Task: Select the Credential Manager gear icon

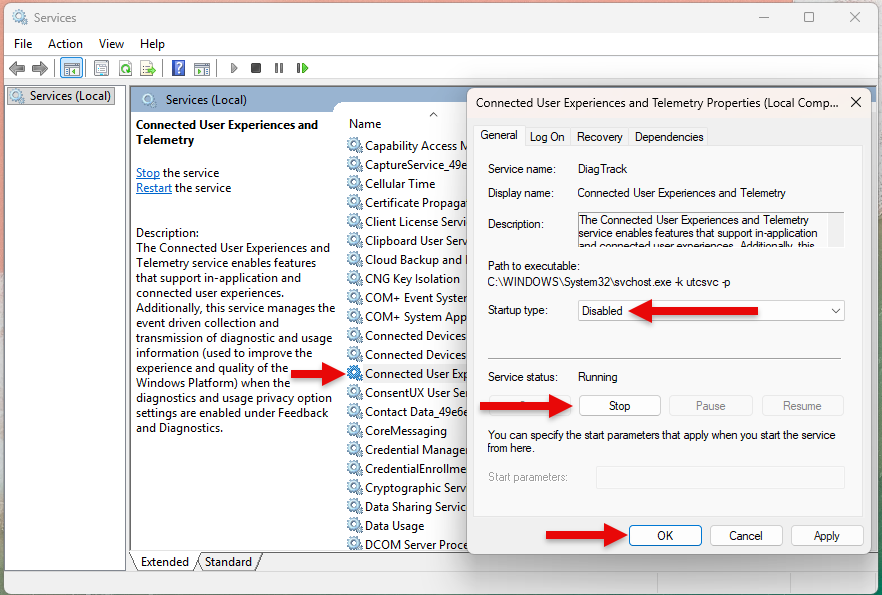Action: (x=354, y=449)
